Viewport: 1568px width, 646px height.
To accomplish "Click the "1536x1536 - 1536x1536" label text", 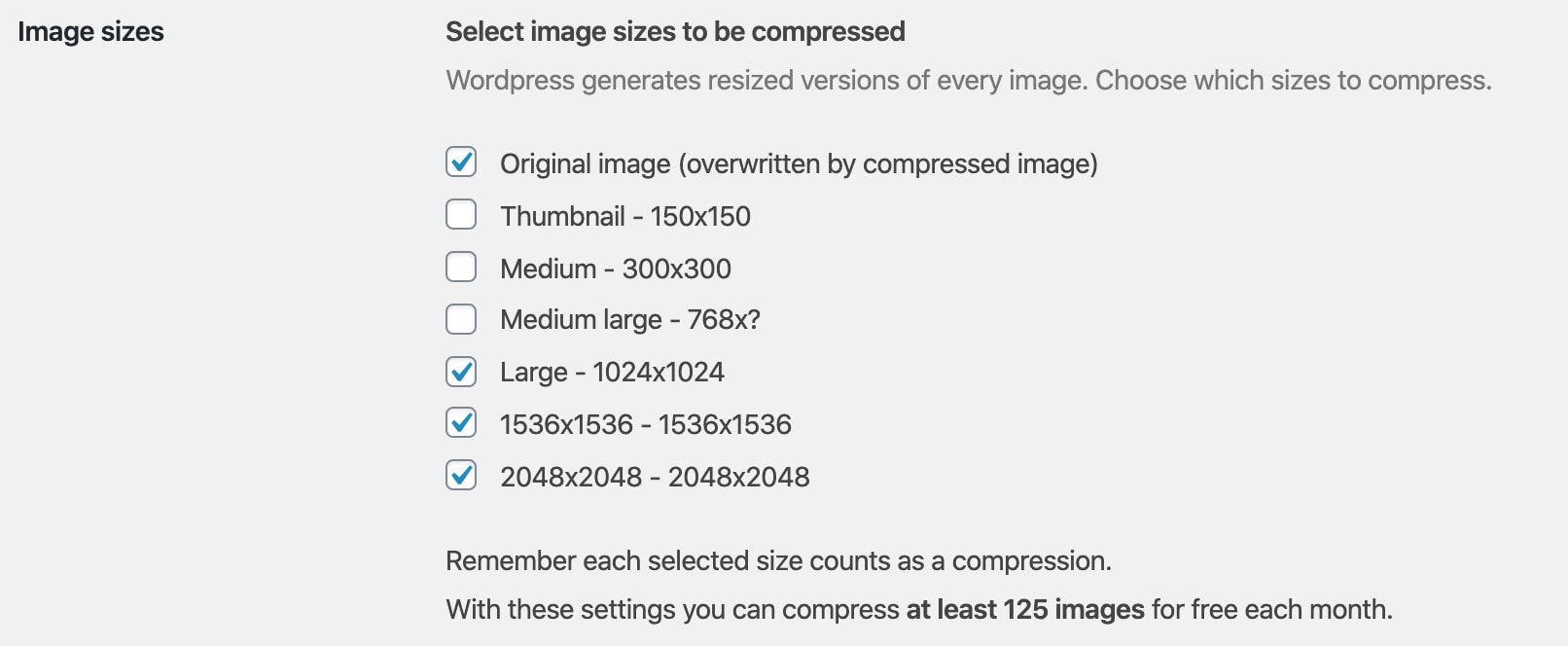I will tap(645, 425).
